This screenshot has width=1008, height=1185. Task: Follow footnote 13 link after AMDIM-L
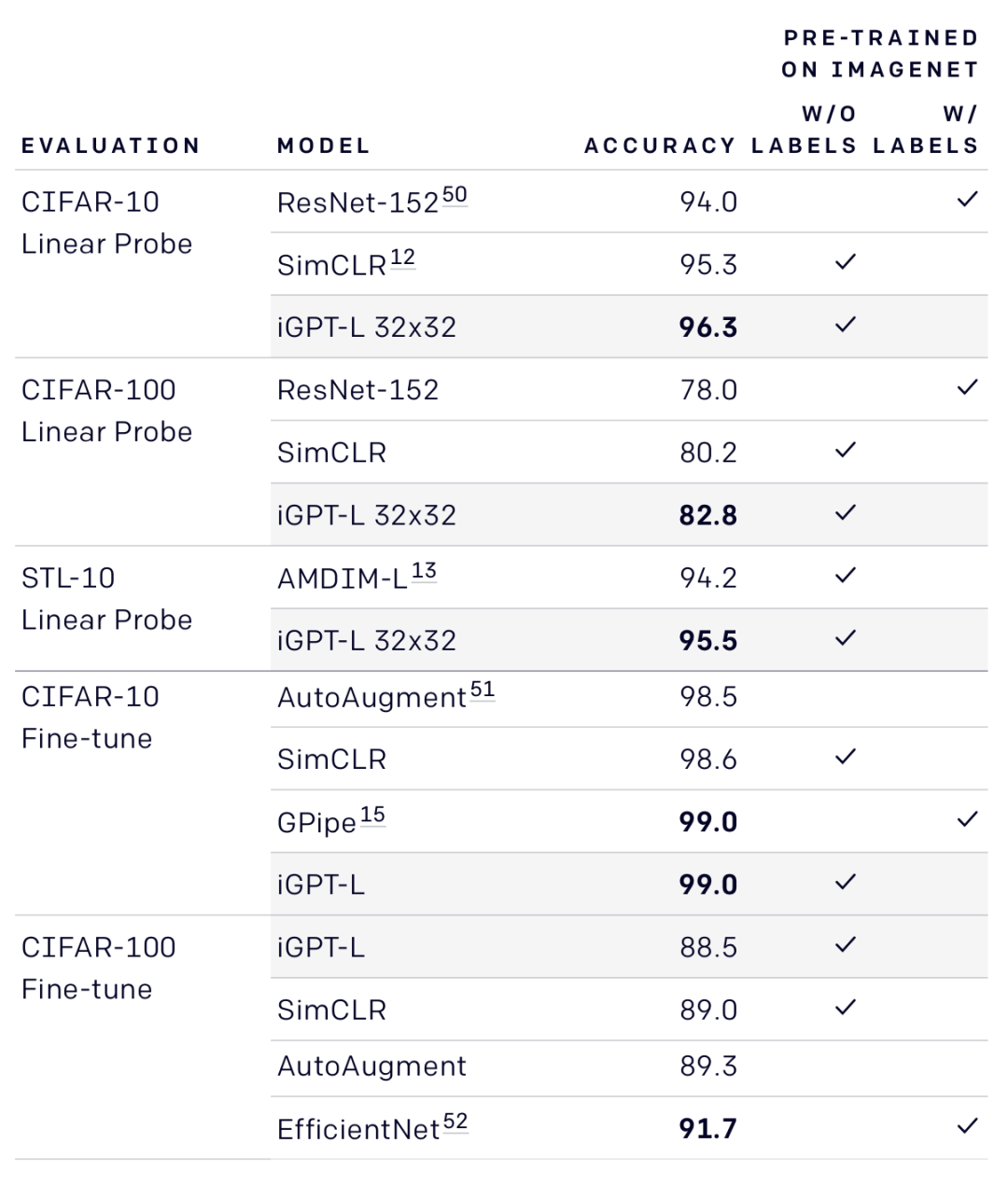tap(424, 571)
